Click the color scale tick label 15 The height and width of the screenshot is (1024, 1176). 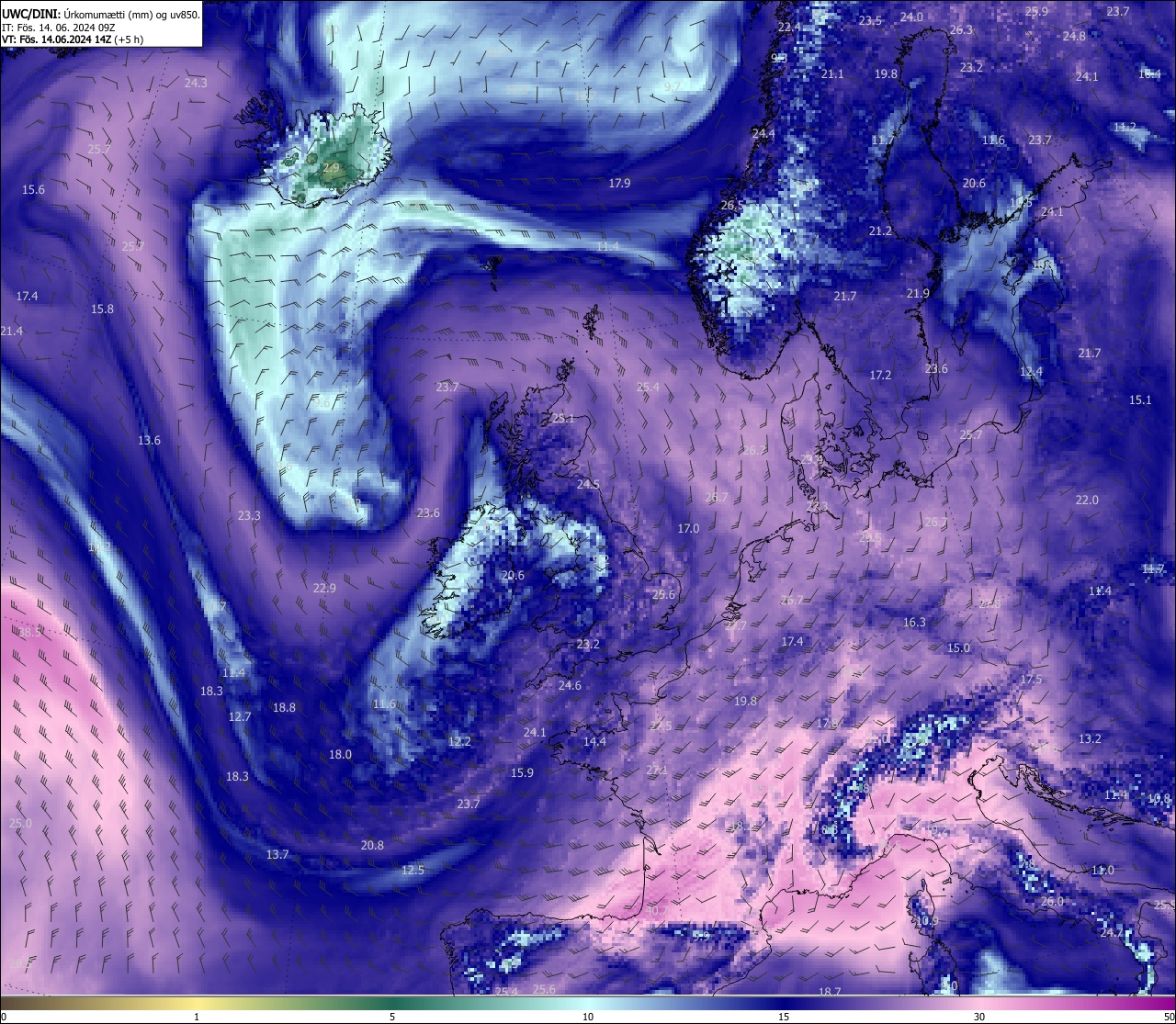[x=784, y=1017]
